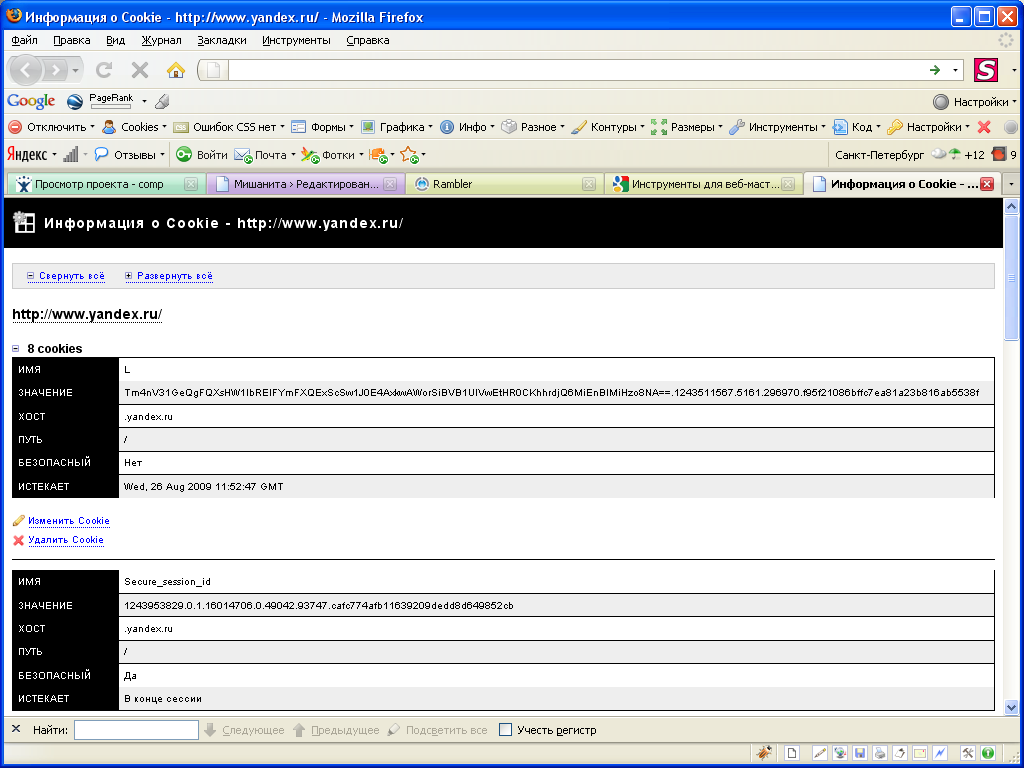Viewport: 1024px width, 768px height.
Task: Click the green circle arrow status icon
Action: click(x=987, y=753)
